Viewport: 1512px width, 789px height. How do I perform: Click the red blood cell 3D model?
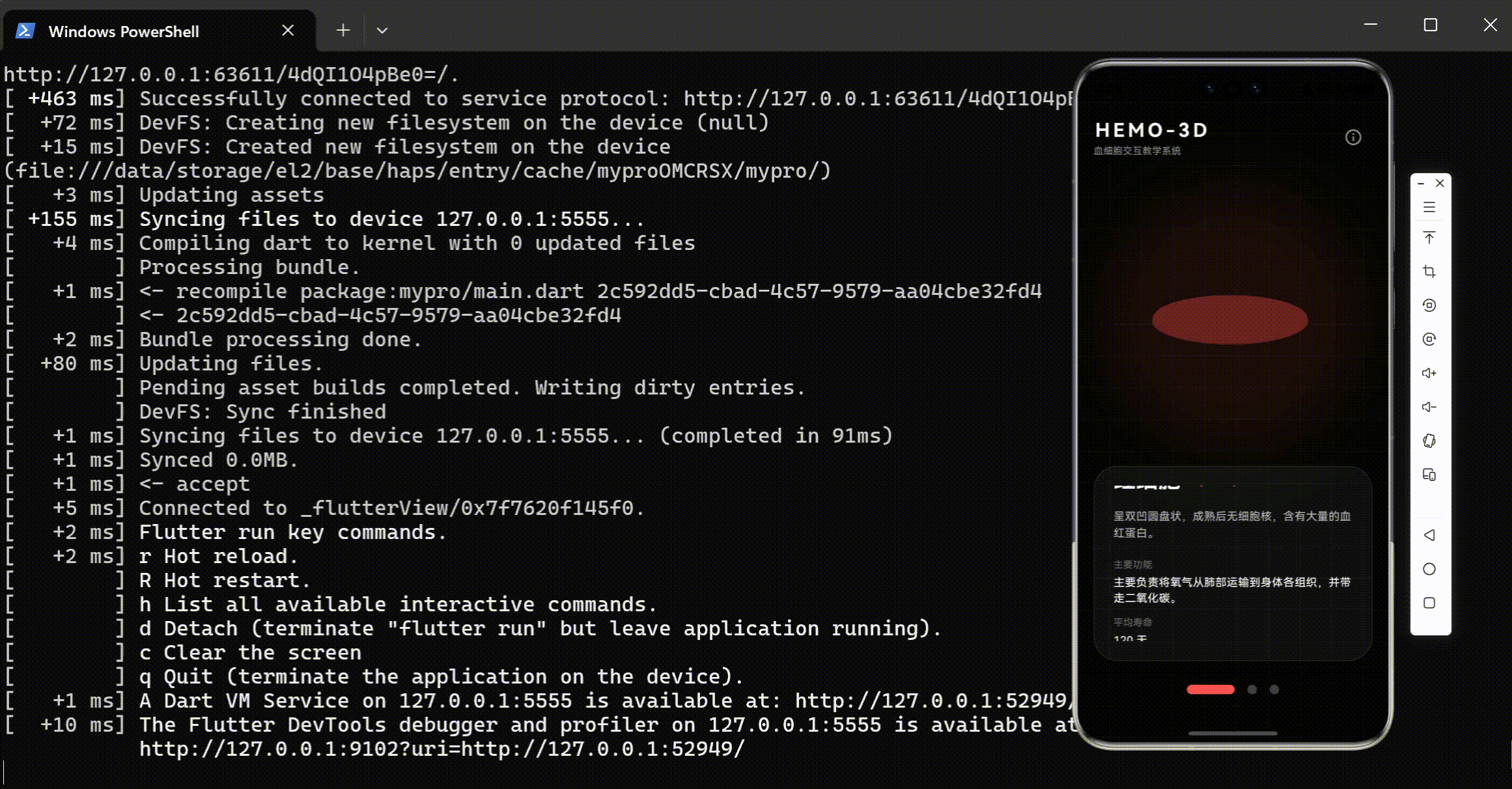pyautogui.click(x=1229, y=320)
